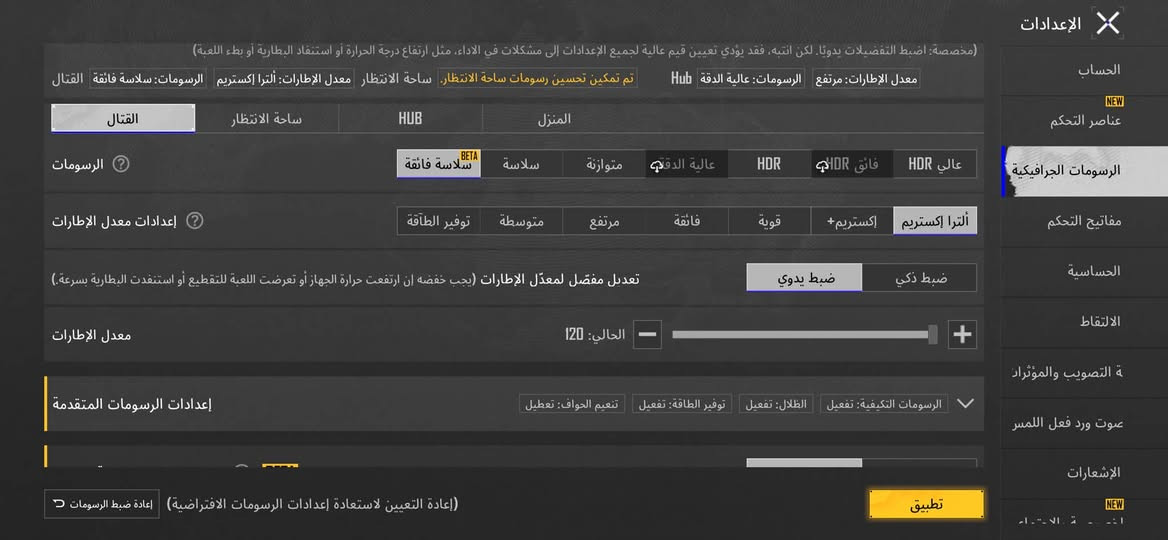Screen dimensions: 1168x540
Task: Open الإشعارات in the sidebar
Action: [x=1085, y=473]
